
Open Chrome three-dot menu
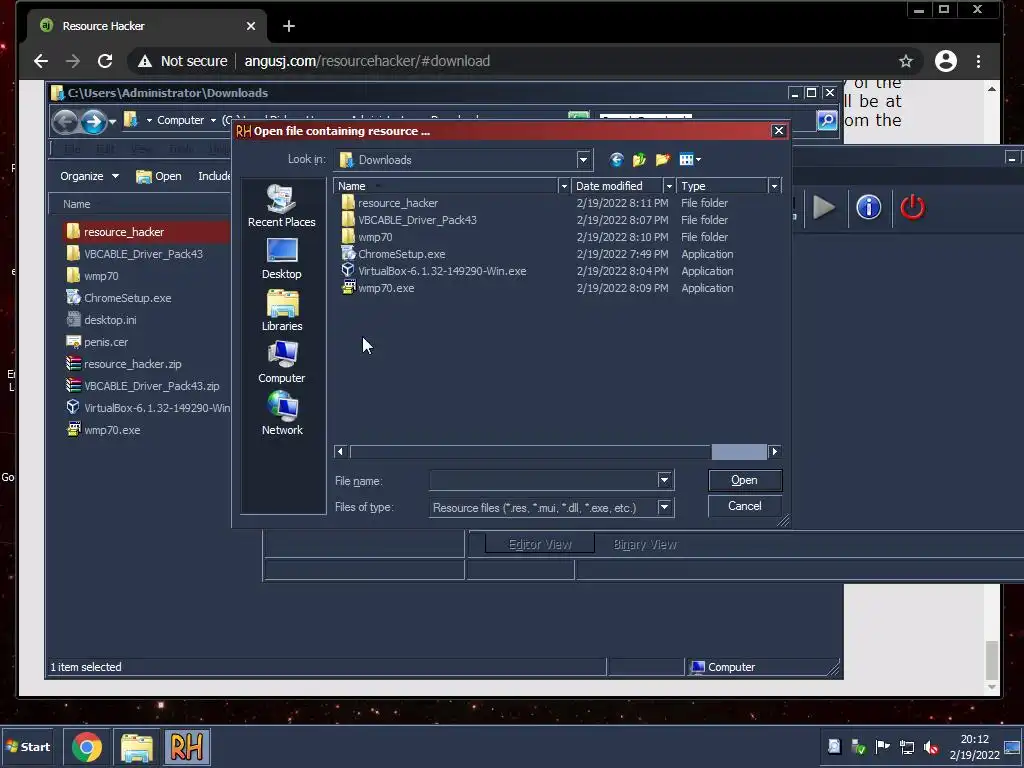[x=978, y=61]
